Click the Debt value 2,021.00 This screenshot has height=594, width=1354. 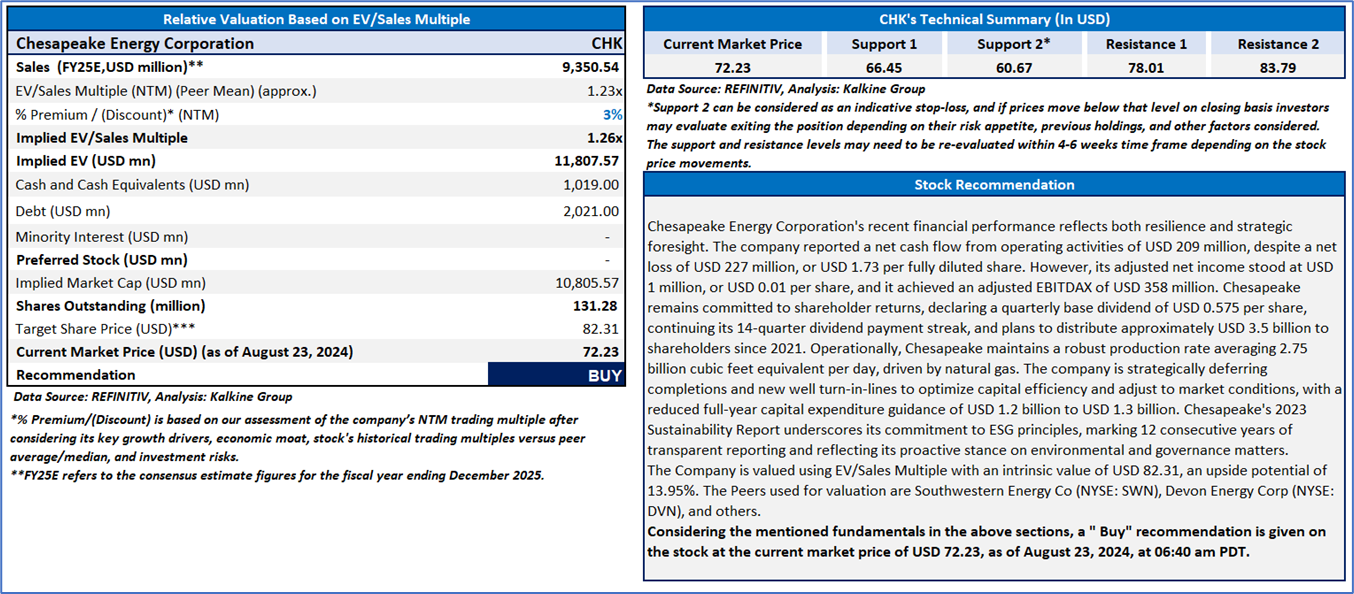(591, 211)
